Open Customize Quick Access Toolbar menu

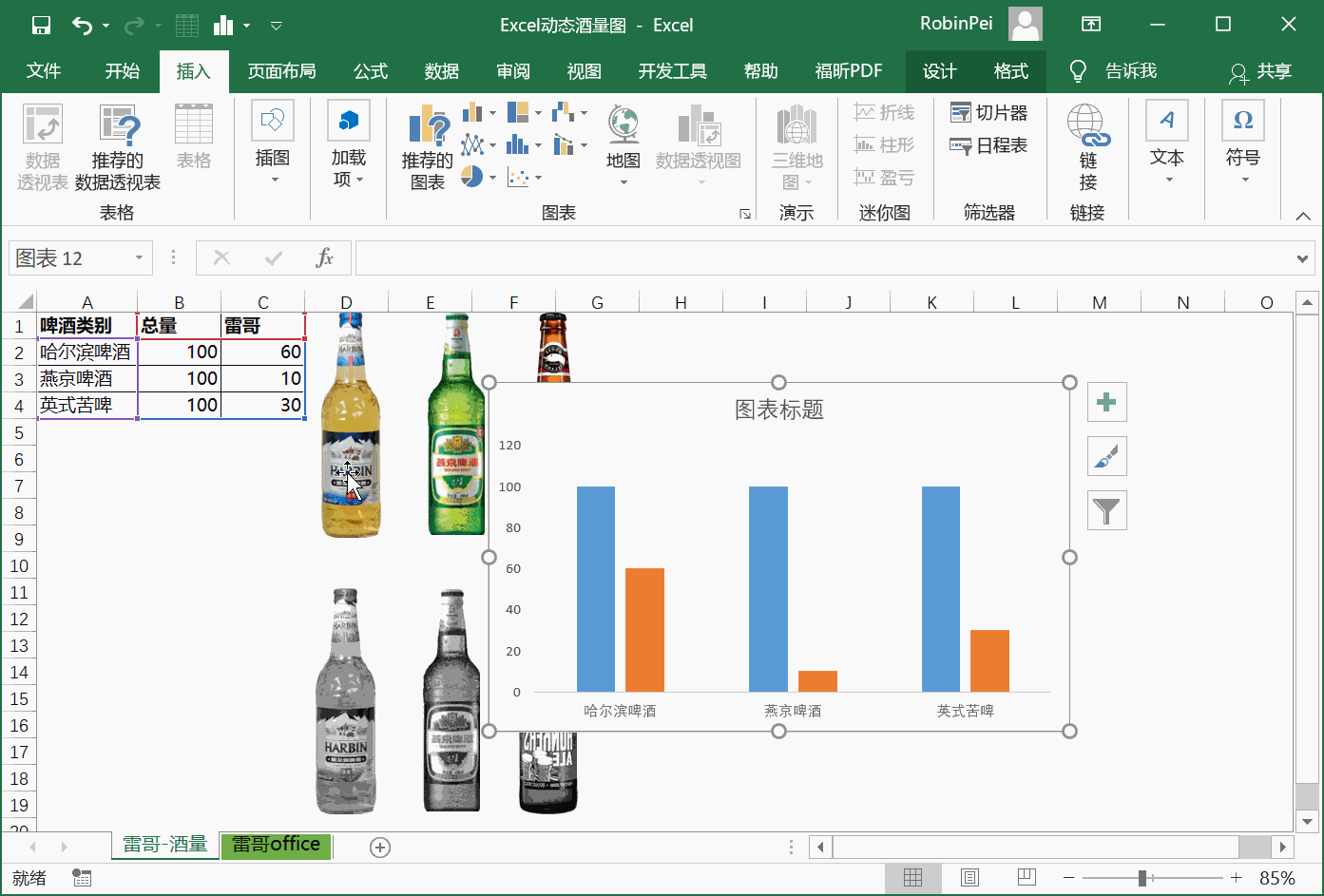(x=277, y=26)
